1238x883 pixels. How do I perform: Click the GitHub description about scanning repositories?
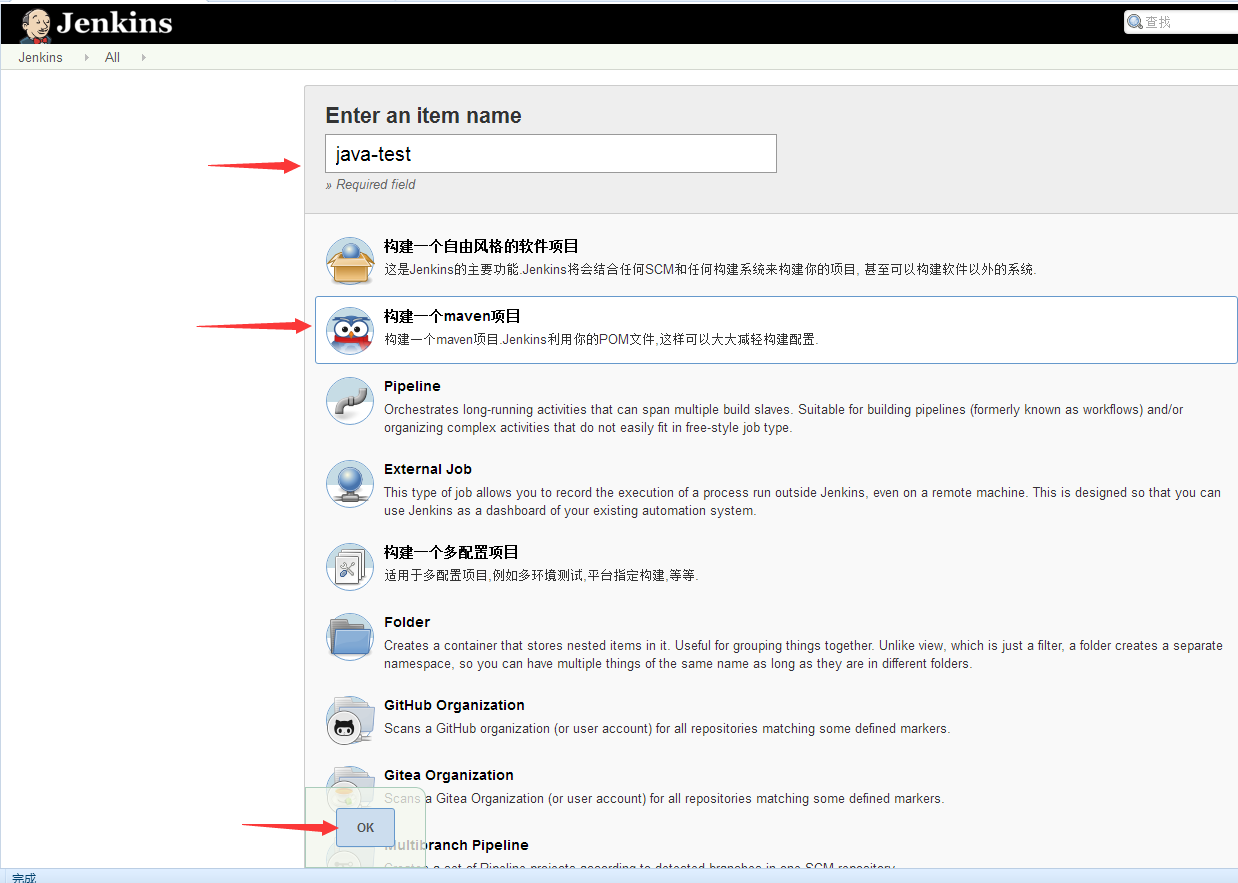[667, 728]
